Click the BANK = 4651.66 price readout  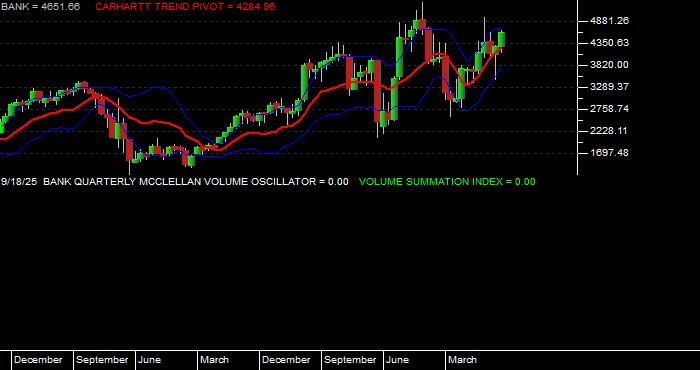pos(40,7)
